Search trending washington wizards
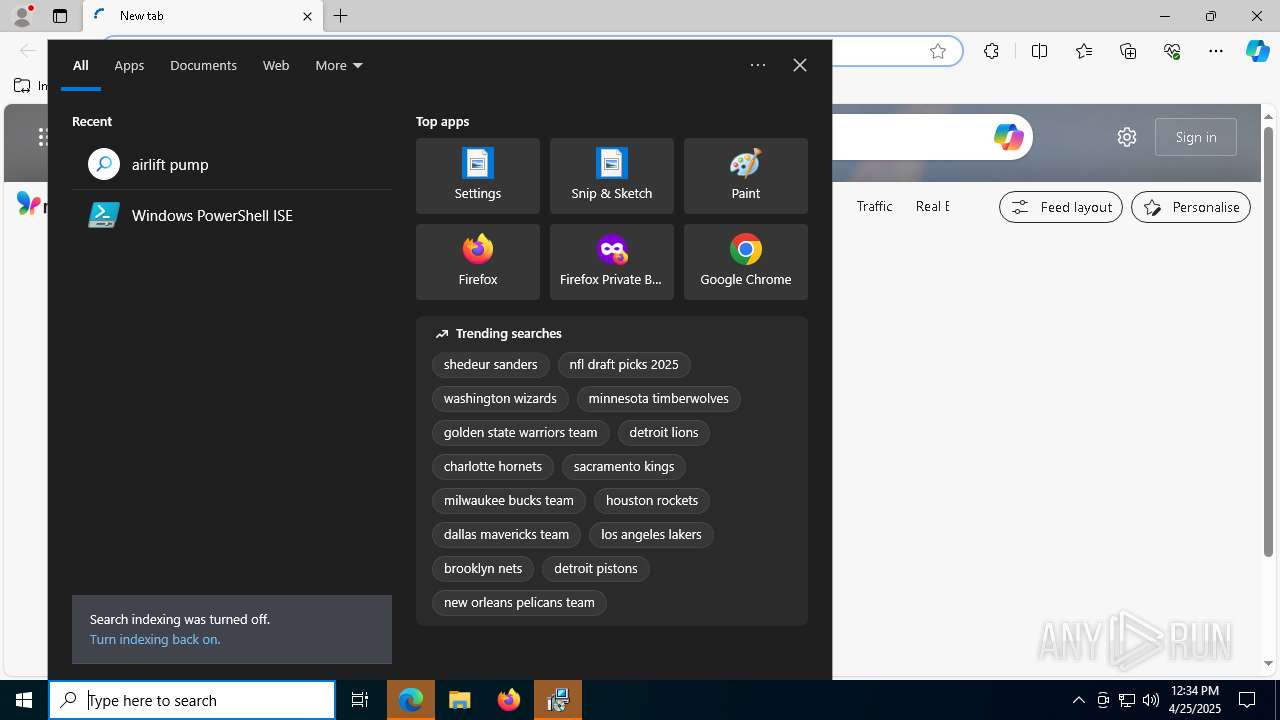Image resolution: width=1280 pixels, height=720 pixels. point(500,399)
